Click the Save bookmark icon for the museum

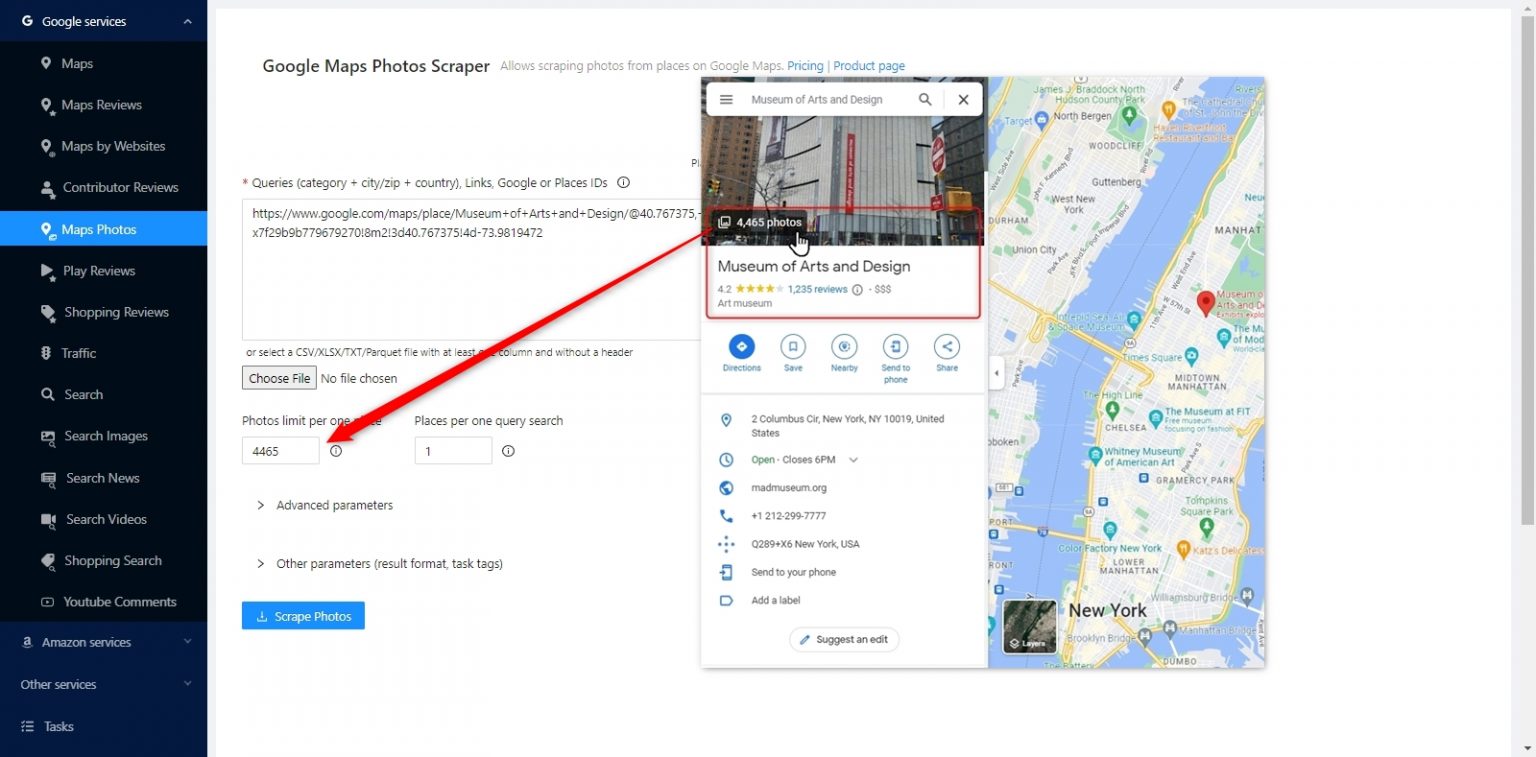click(x=793, y=348)
